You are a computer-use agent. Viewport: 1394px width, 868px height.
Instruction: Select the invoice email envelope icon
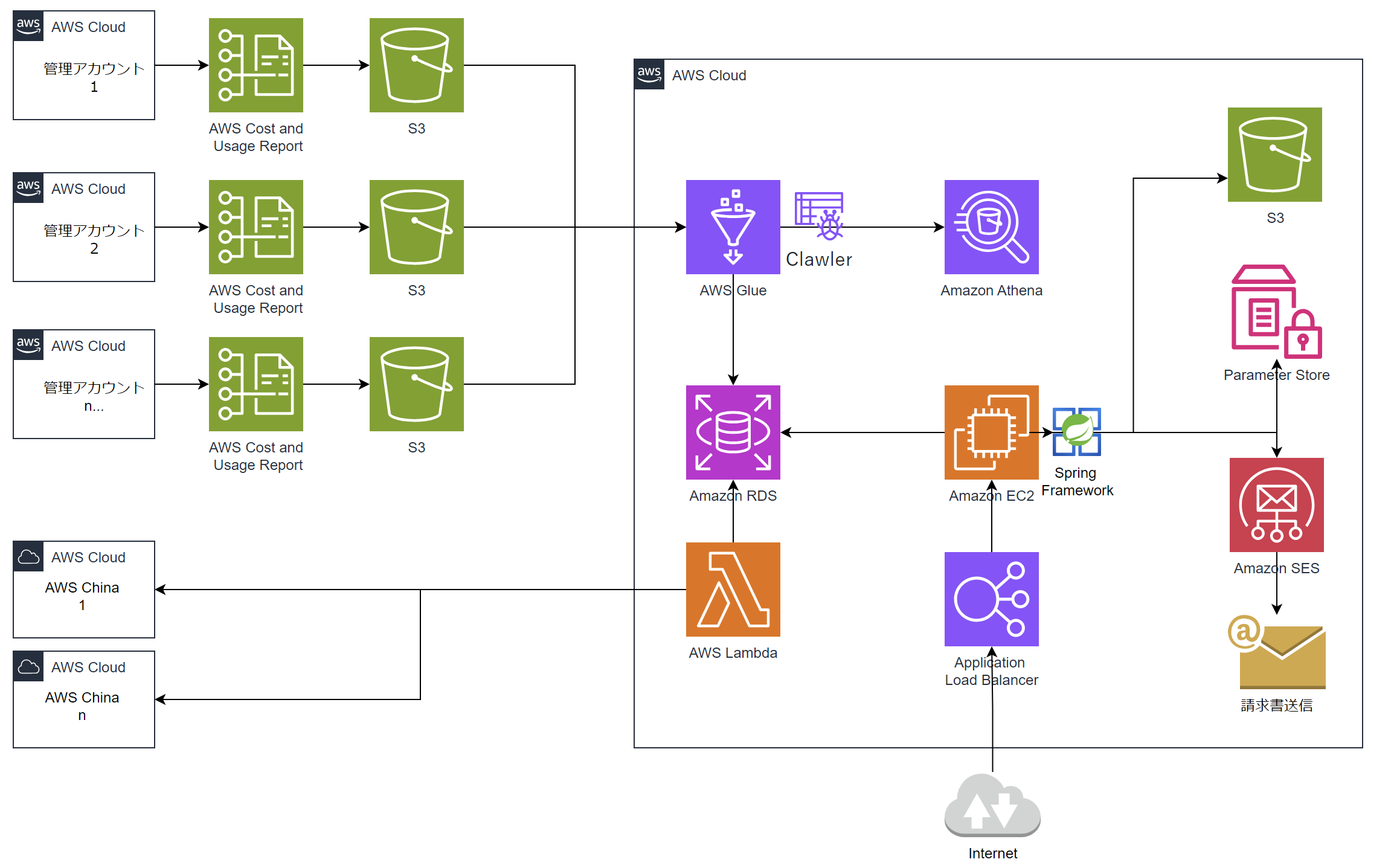point(1276,652)
